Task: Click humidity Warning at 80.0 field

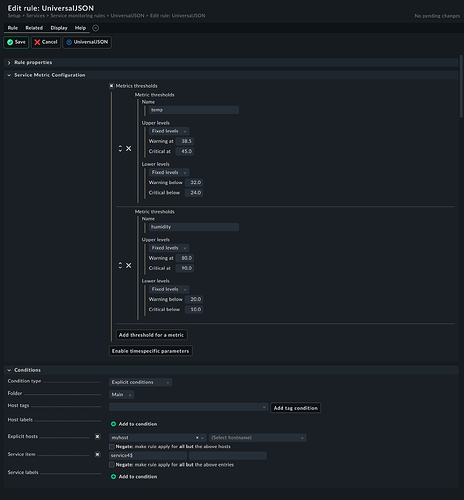Action: 185,258
